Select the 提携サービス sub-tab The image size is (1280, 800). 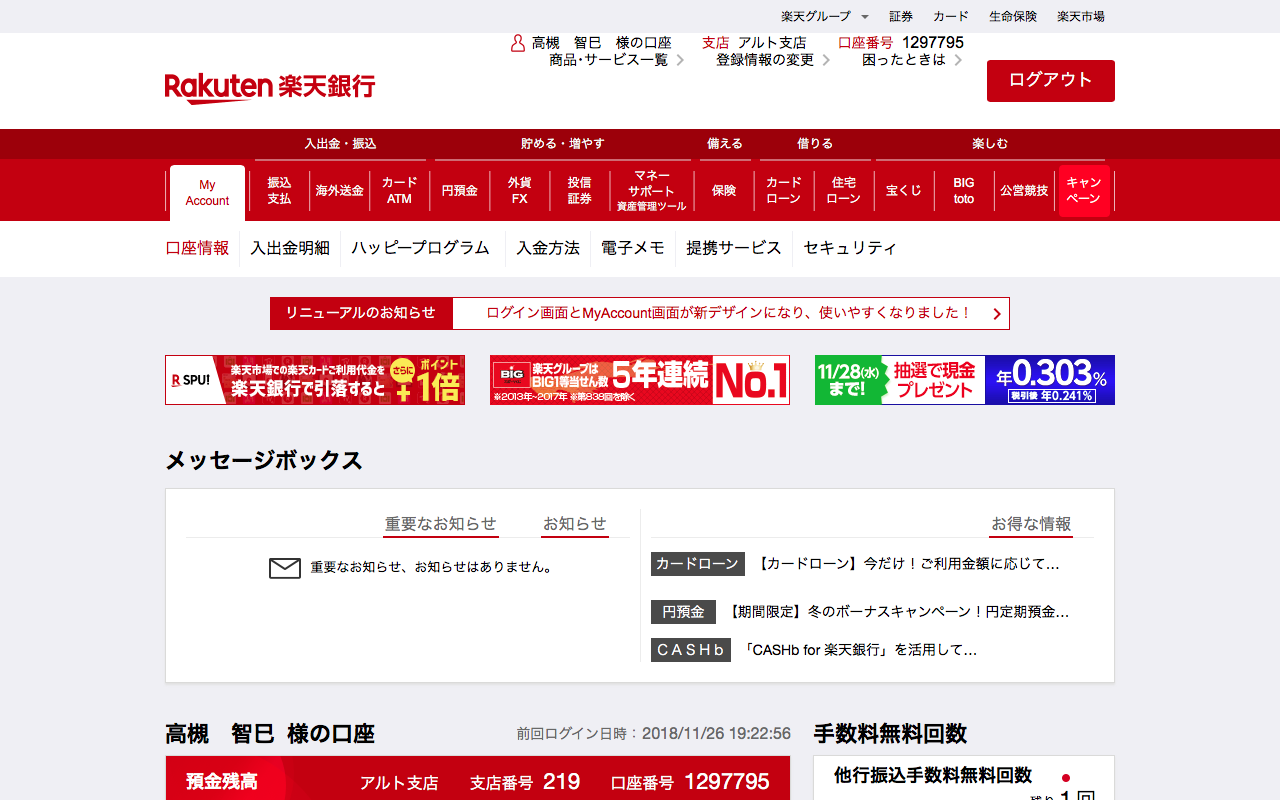[x=734, y=248]
